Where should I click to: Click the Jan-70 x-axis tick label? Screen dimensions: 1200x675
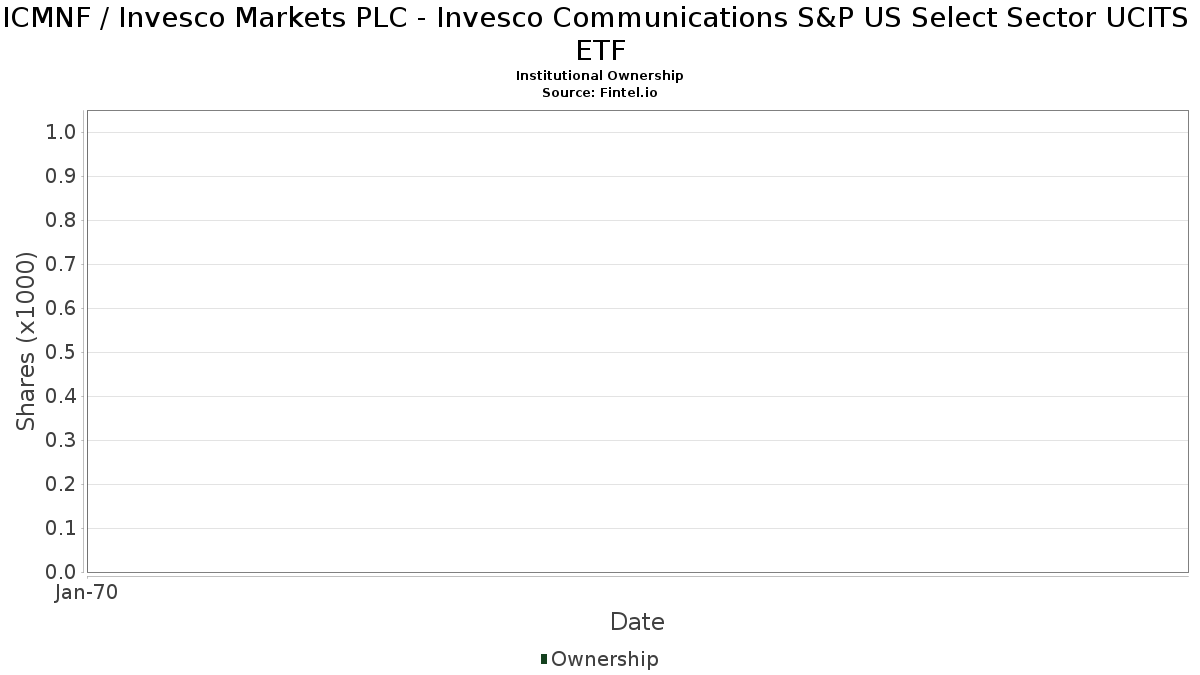86,593
